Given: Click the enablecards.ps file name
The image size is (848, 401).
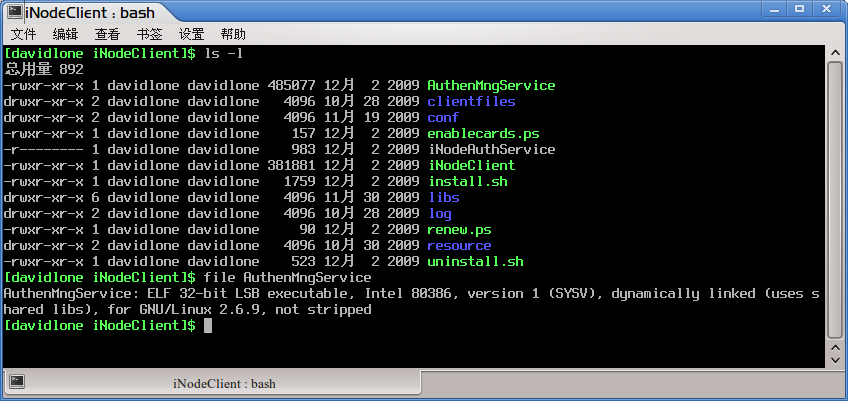Looking at the screenshot, I should click(x=483, y=134).
